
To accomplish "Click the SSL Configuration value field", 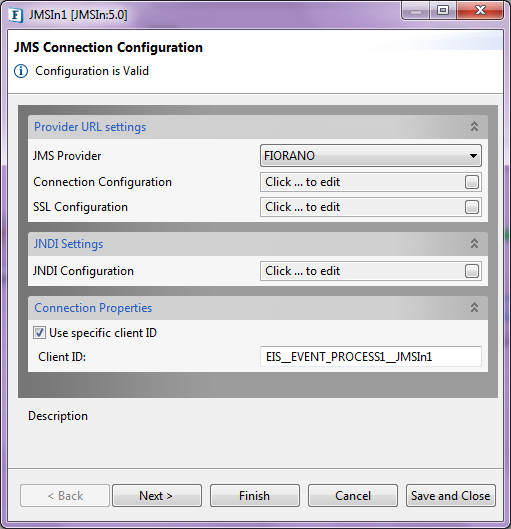I will pos(362,207).
